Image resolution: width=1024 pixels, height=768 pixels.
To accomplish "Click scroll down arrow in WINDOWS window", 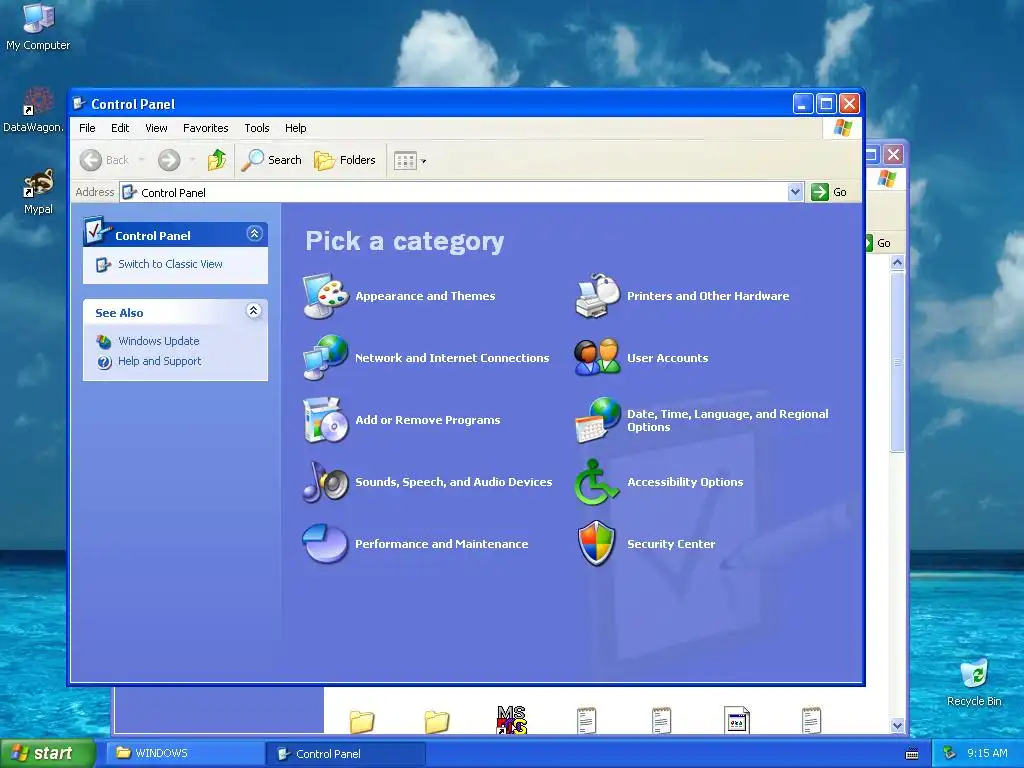I will (x=897, y=726).
